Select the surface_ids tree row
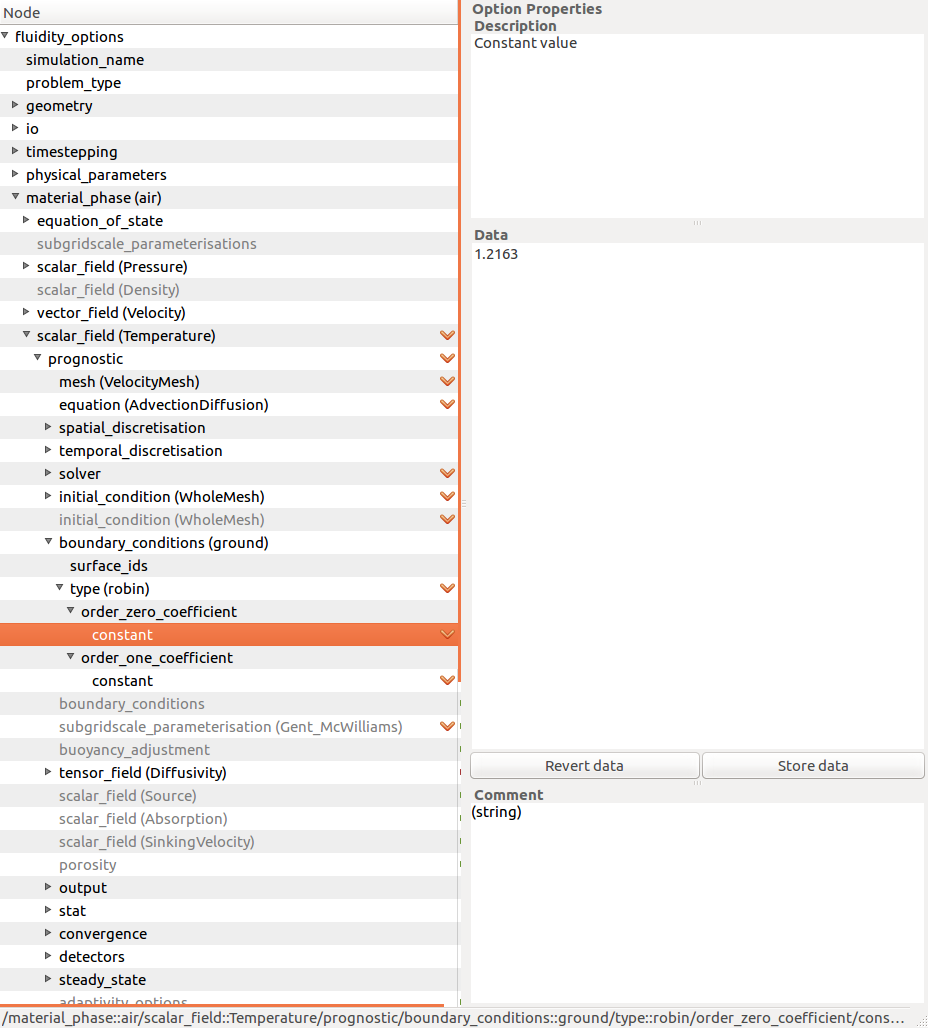928x1028 pixels. 229,566
